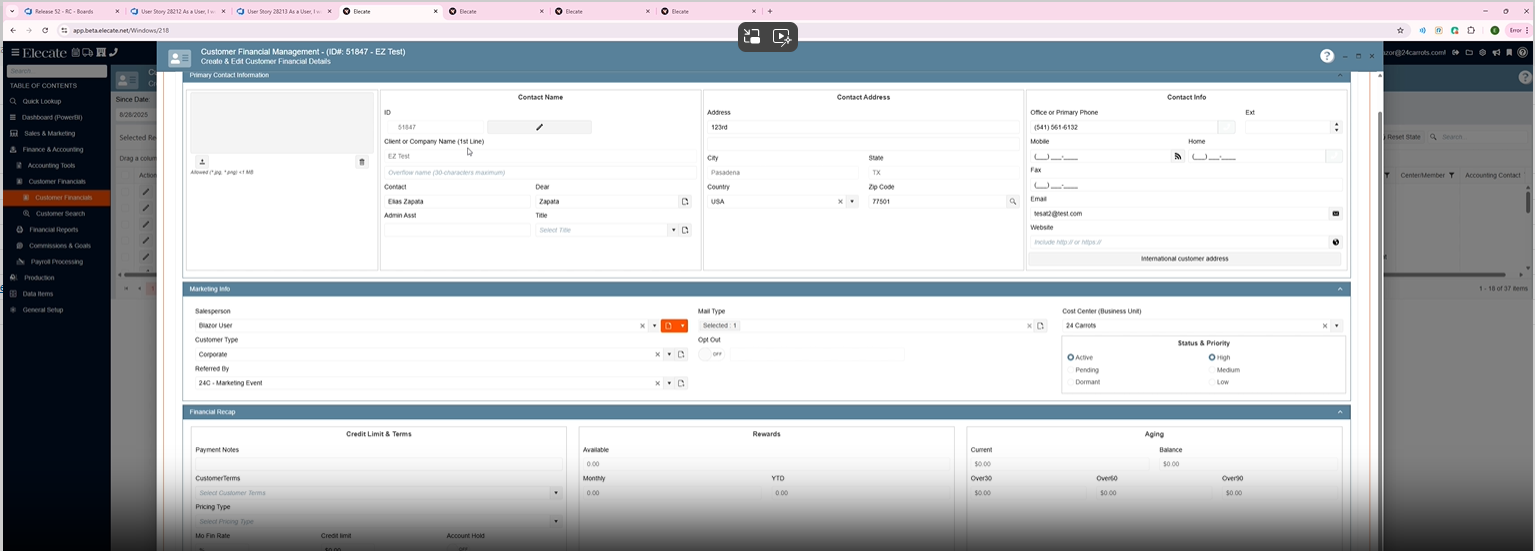Collapse the Marketing Info section
Viewport: 1535px width, 551px height.
[1339, 289]
